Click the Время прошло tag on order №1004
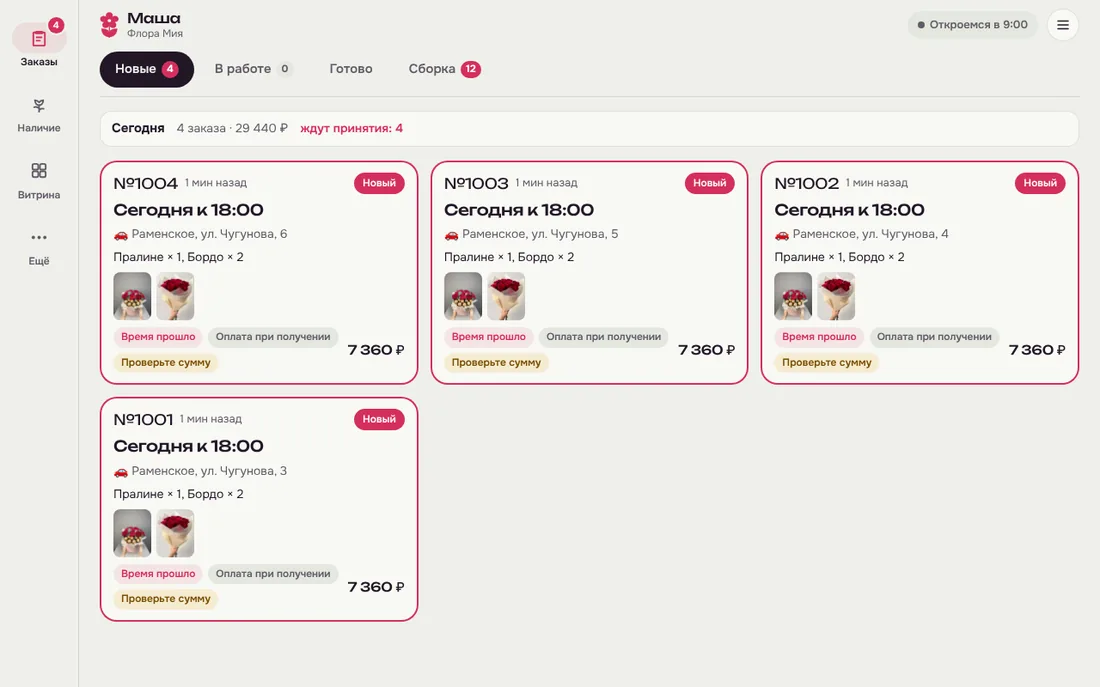The width and height of the screenshot is (1100, 687). point(158,337)
